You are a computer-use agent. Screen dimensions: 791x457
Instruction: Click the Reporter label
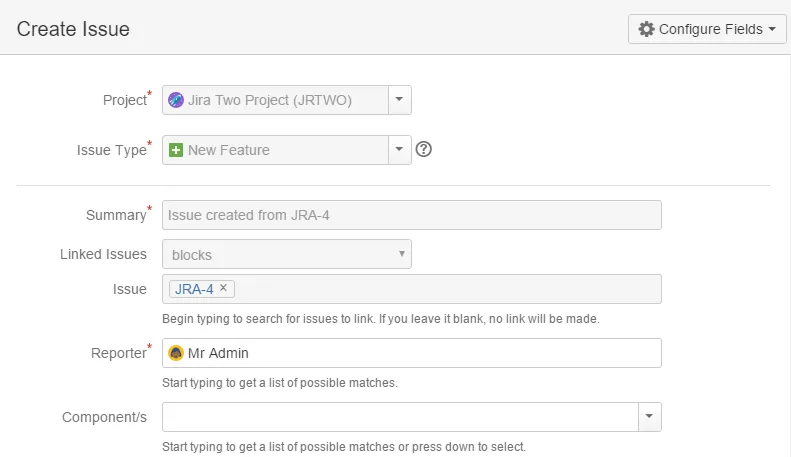[x=119, y=353]
